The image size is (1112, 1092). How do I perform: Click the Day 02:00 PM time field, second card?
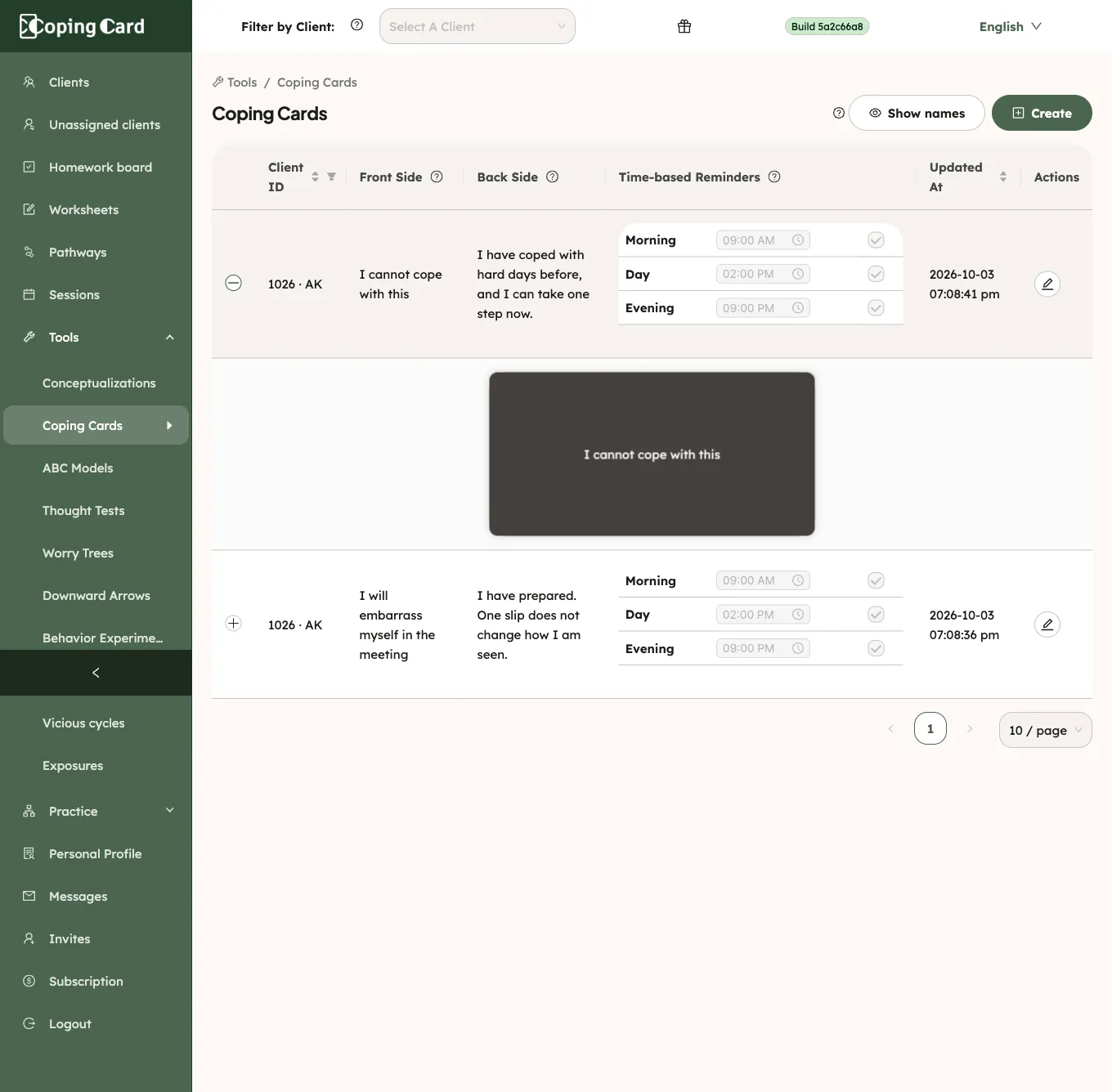pyautogui.click(x=763, y=615)
